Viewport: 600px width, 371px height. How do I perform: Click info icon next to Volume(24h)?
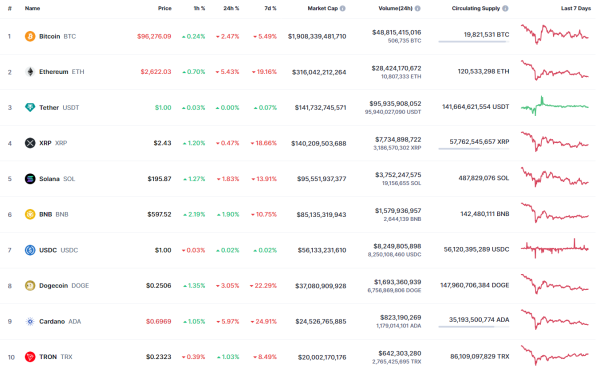(417, 8)
